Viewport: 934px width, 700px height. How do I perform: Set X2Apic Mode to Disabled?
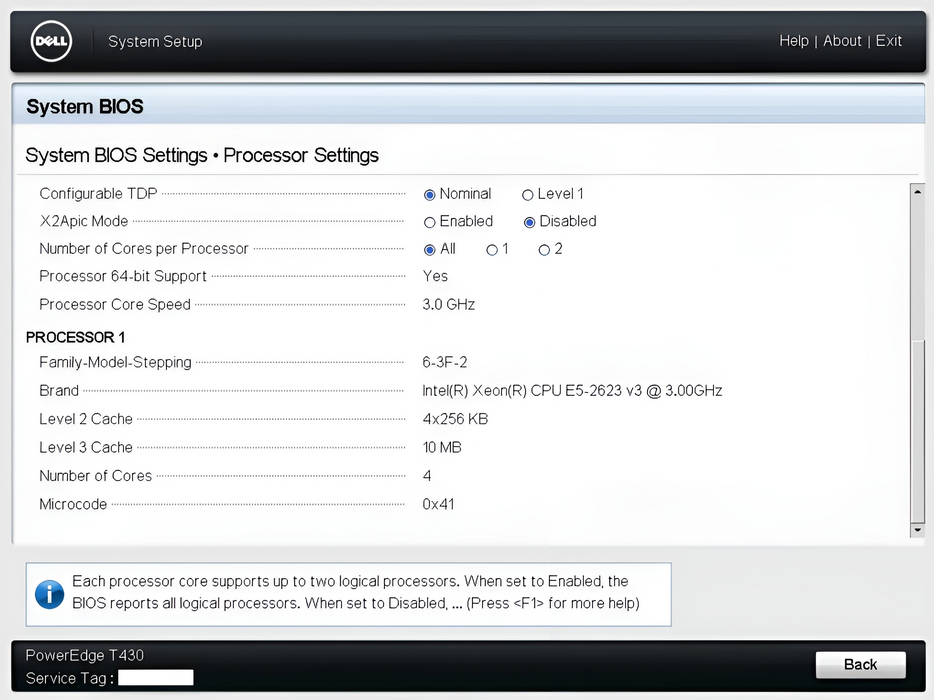point(529,222)
